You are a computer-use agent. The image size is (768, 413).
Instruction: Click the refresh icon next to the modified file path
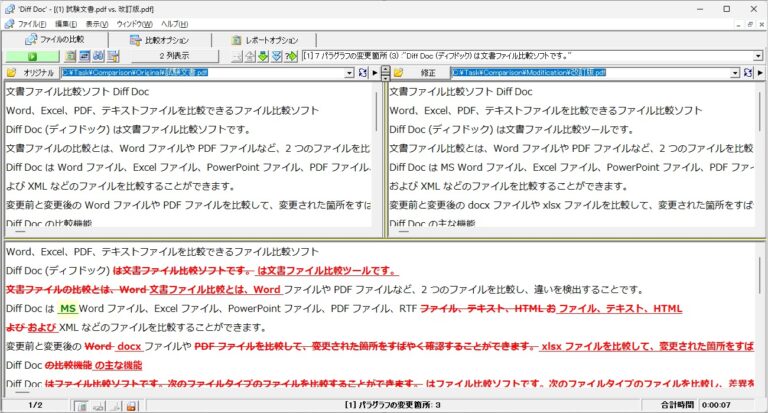[x=747, y=73]
